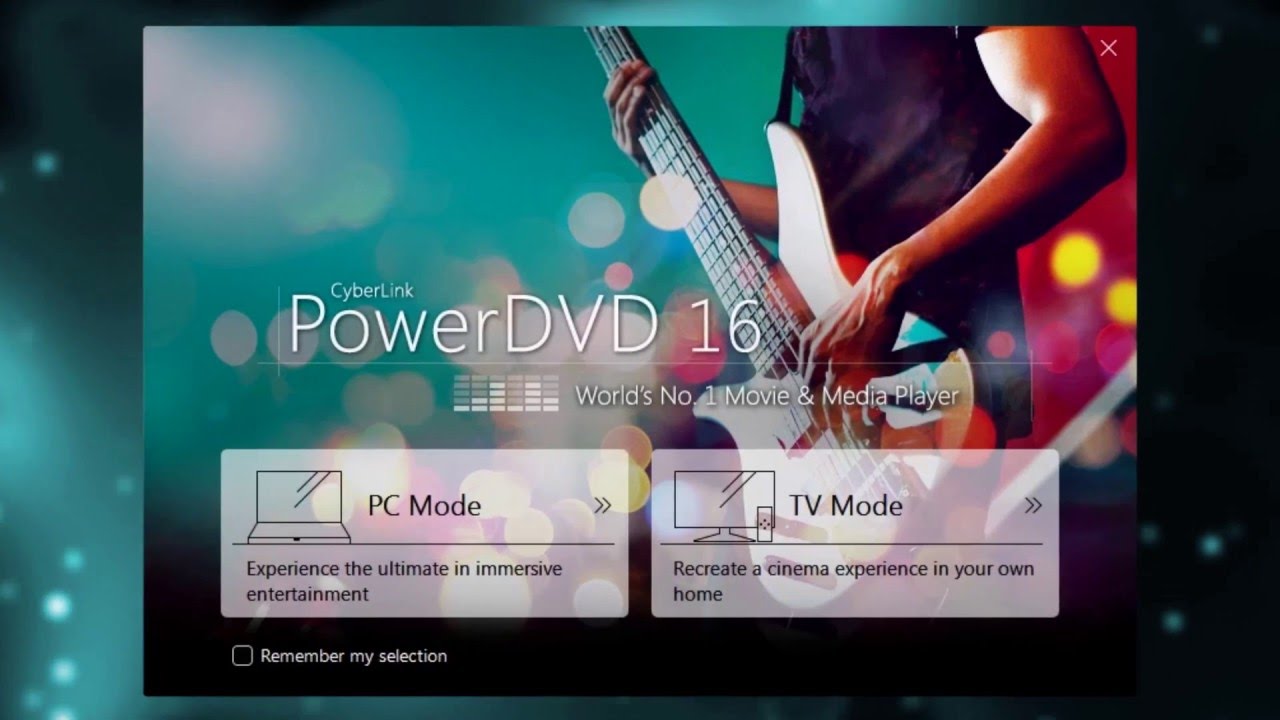The image size is (1280, 720).
Task: Choose the TV Mode title text
Action: pos(846,505)
